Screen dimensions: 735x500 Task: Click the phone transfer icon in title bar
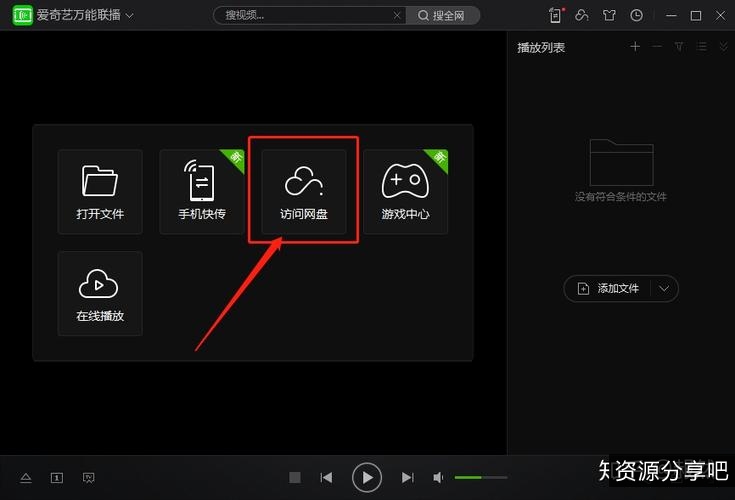(556, 15)
